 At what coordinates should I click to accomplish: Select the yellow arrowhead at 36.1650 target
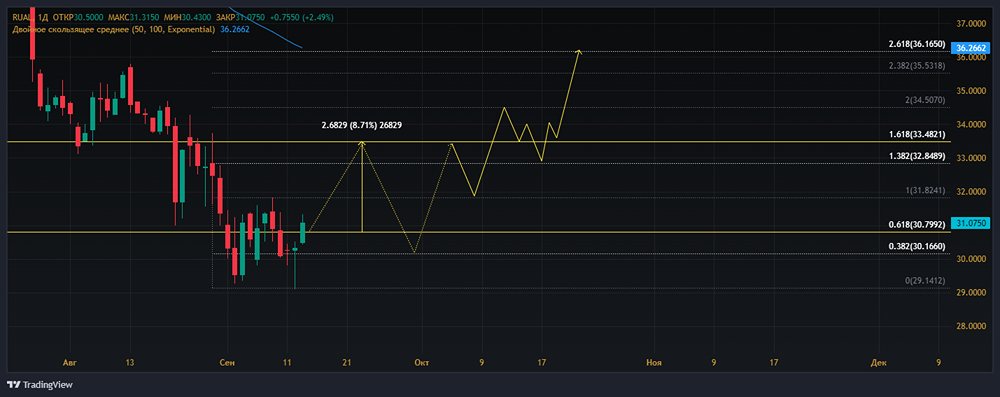pos(579,52)
